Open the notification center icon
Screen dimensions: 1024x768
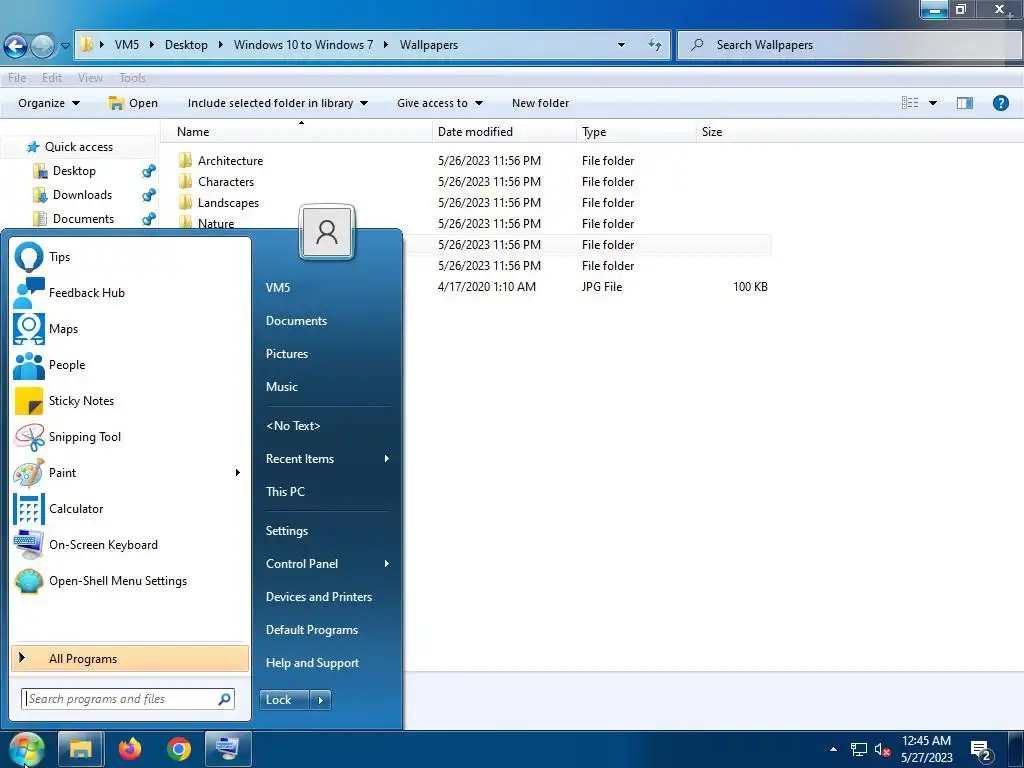click(x=981, y=750)
